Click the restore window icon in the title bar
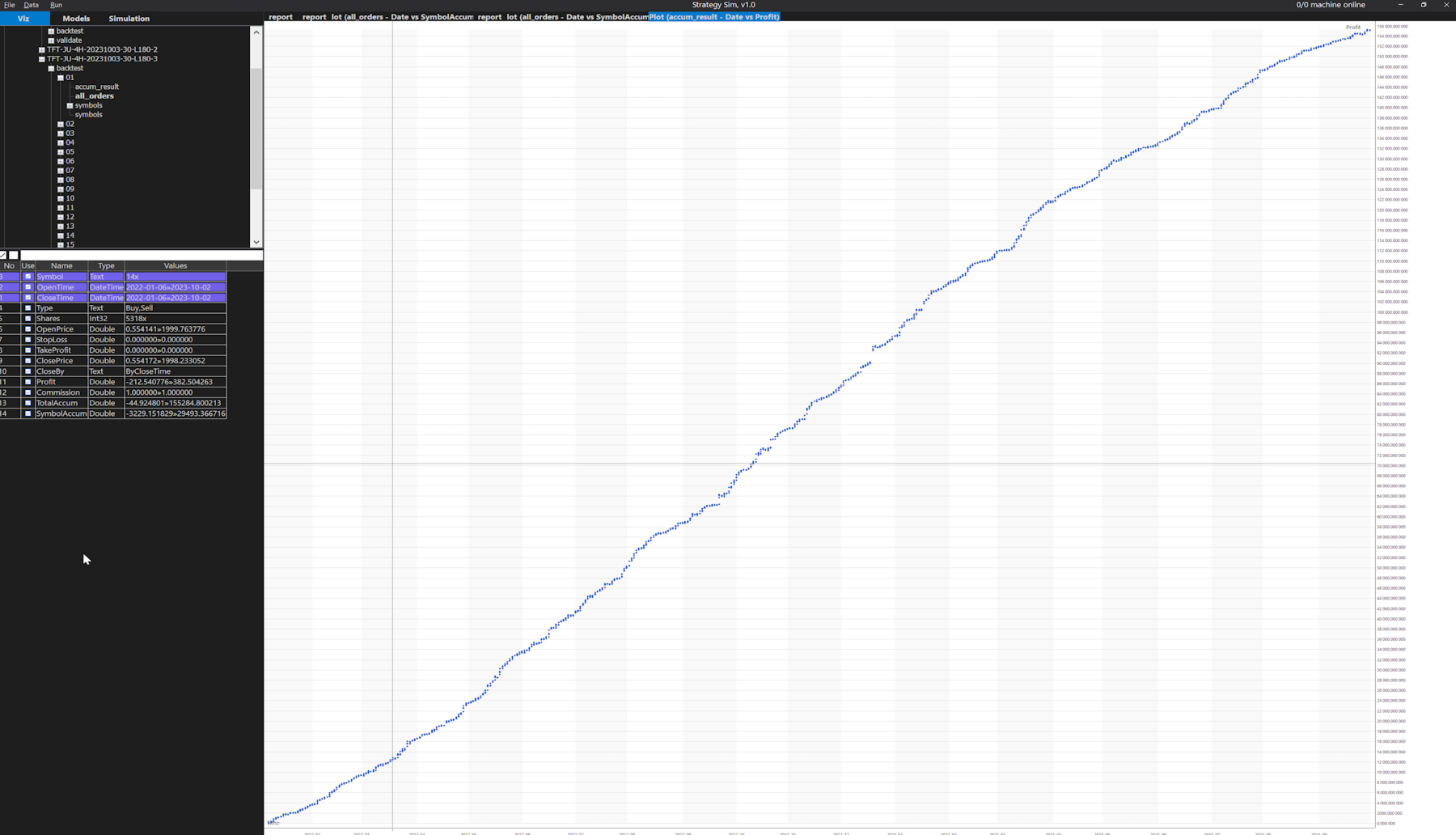1456x835 pixels. pyautogui.click(x=1424, y=5)
